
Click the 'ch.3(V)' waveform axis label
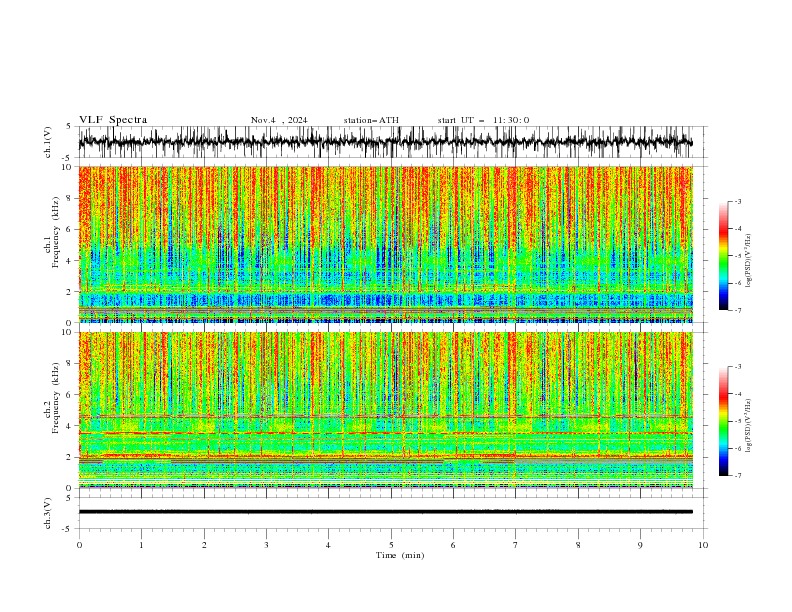click(x=48, y=513)
